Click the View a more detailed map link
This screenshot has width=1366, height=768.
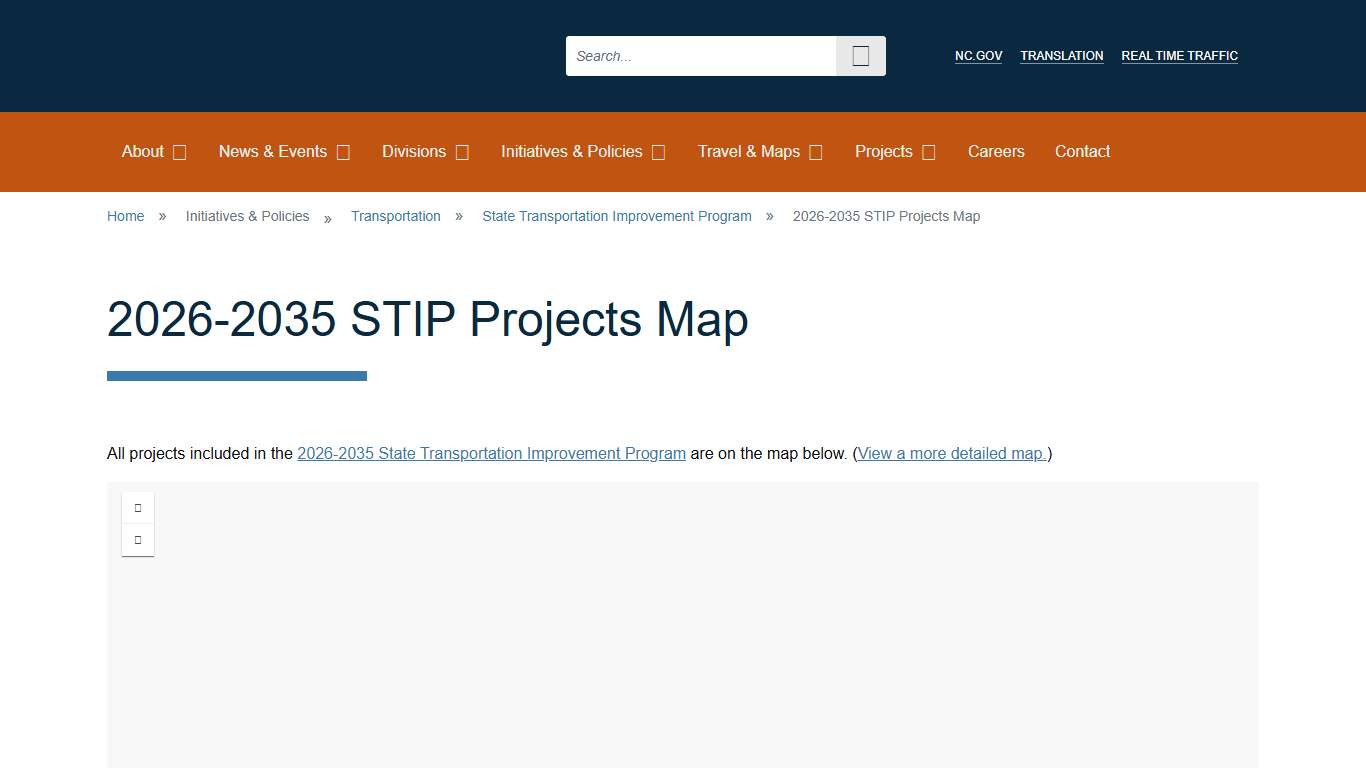point(950,453)
